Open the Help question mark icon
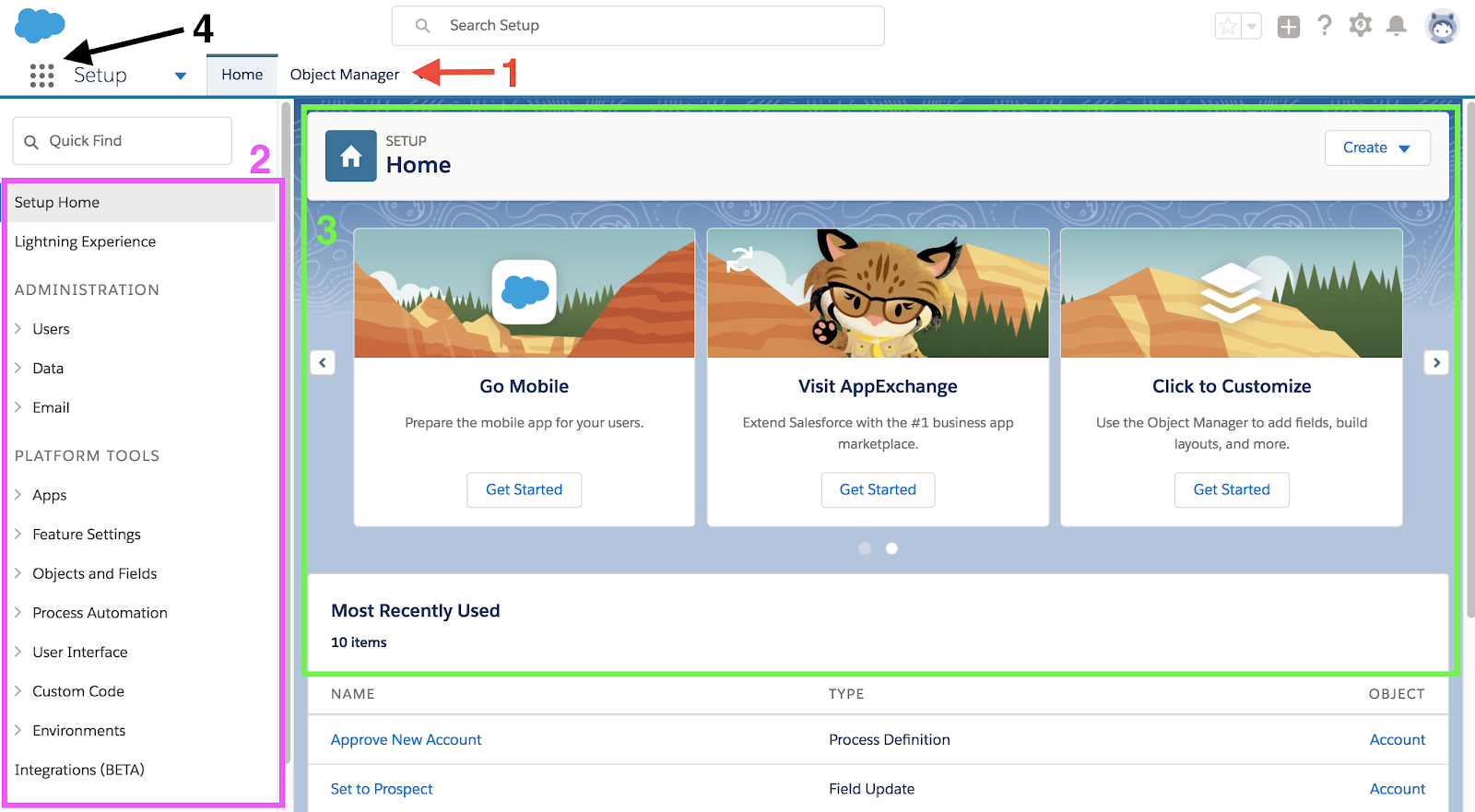 pyautogui.click(x=1324, y=26)
